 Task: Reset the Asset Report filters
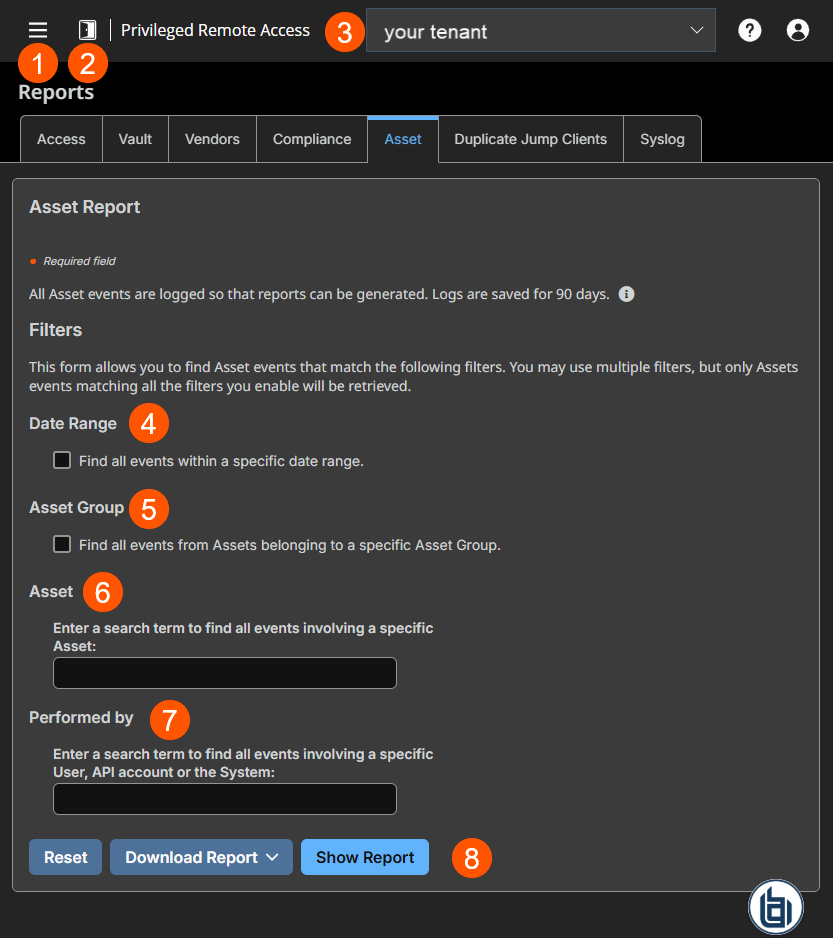65,857
